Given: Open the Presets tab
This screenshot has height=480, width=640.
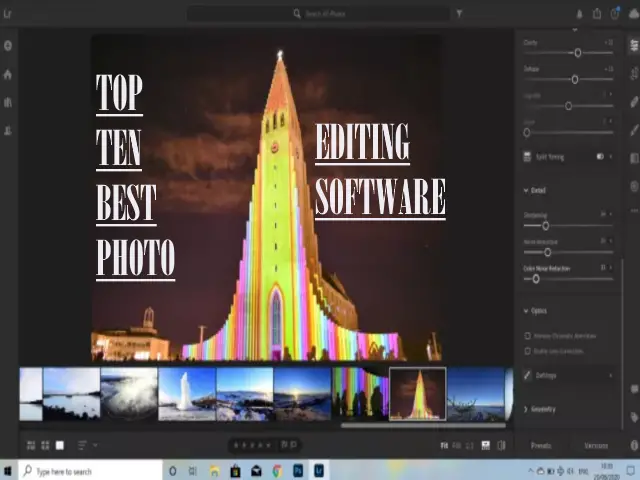Looking at the screenshot, I should pos(541,446).
